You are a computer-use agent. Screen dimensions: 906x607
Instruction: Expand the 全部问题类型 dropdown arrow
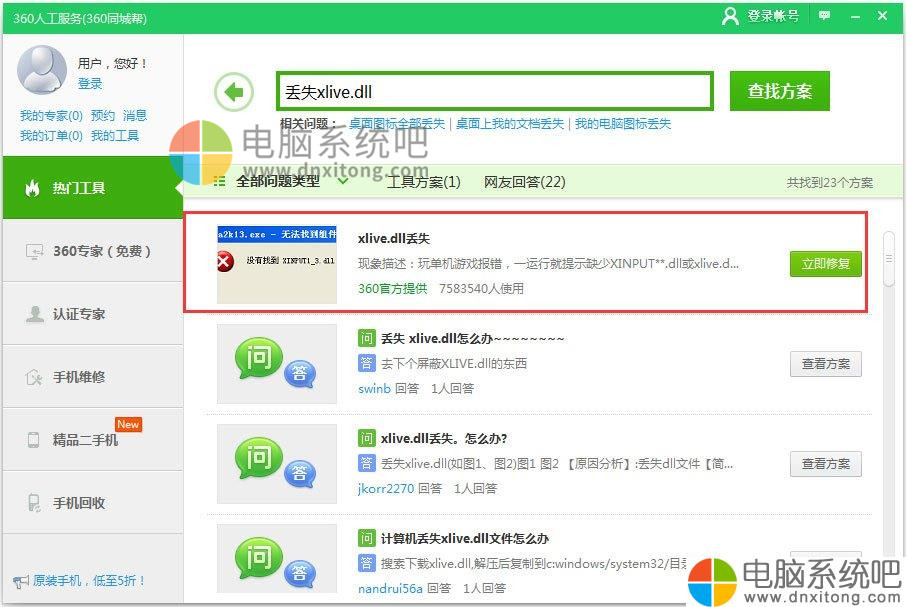tap(343, 181)
